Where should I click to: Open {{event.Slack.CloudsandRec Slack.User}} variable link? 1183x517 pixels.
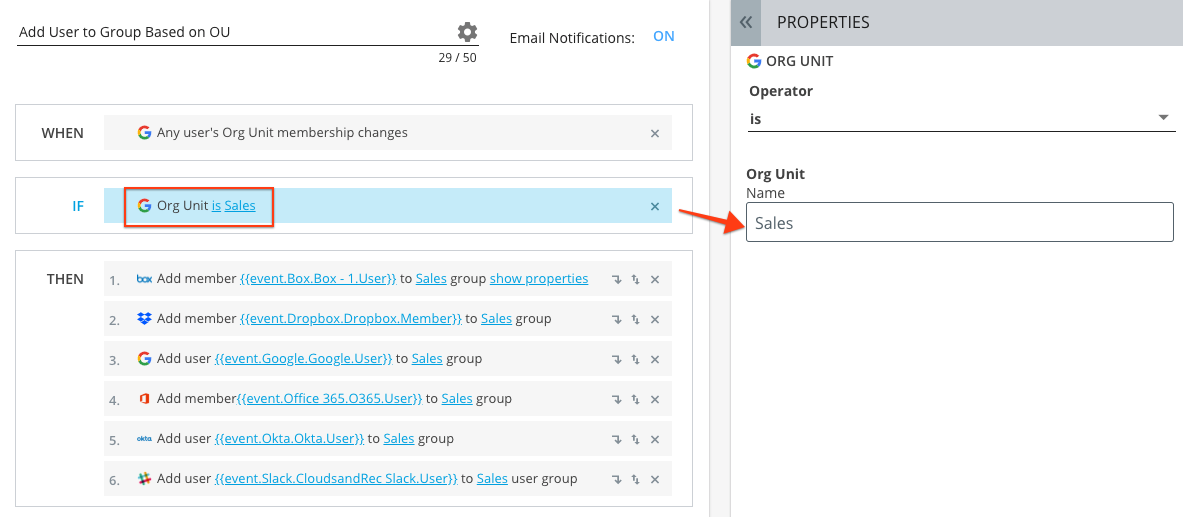[336, 479]
